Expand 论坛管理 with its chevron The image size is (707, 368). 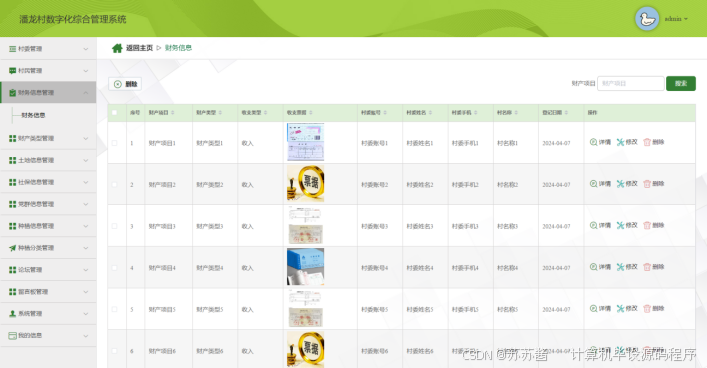[86, 270]
